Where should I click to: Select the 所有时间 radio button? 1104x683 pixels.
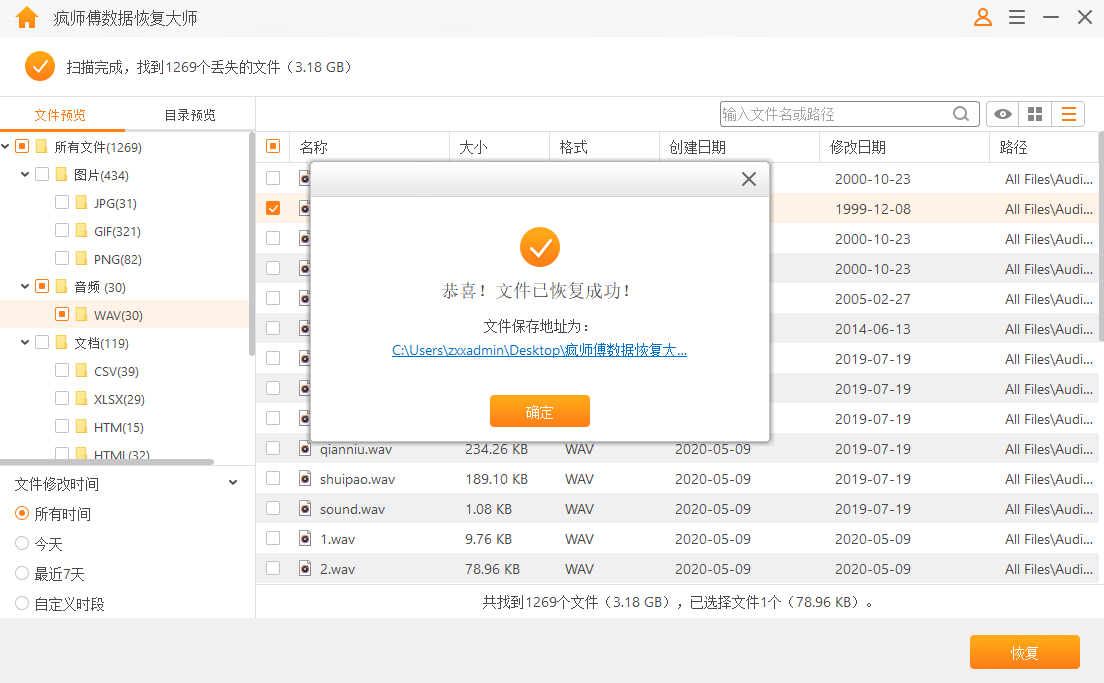coord(21,515)
